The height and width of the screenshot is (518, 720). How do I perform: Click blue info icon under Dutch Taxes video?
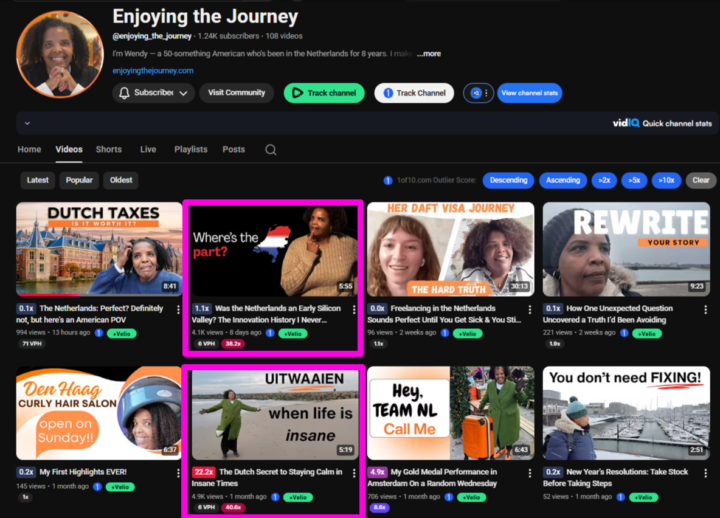click(x=99, y=333)
